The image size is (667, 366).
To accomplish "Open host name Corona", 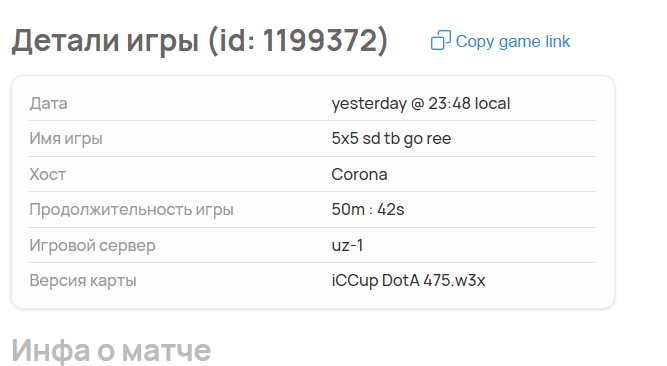I will coord(359,174).
